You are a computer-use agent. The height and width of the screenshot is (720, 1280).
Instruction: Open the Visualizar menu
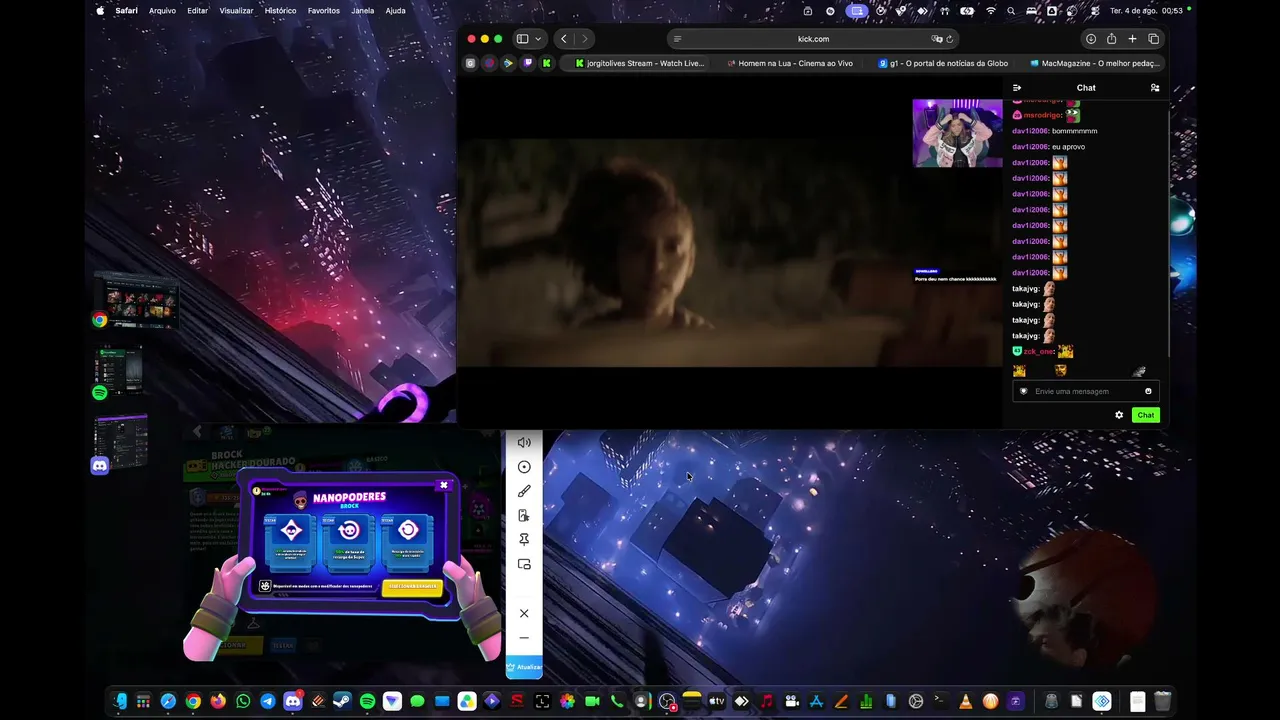coord(236,11)
